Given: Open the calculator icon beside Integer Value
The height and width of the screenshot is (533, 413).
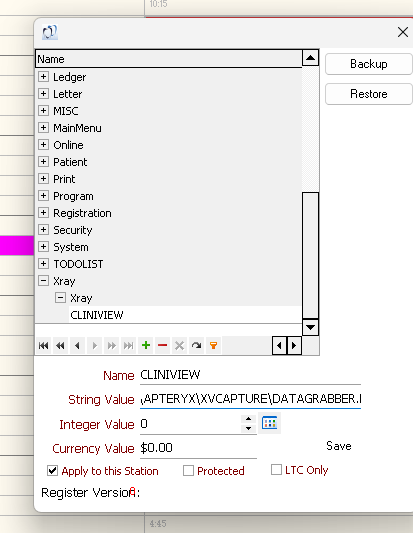Looking at the screenshot, I should point(270,423).
